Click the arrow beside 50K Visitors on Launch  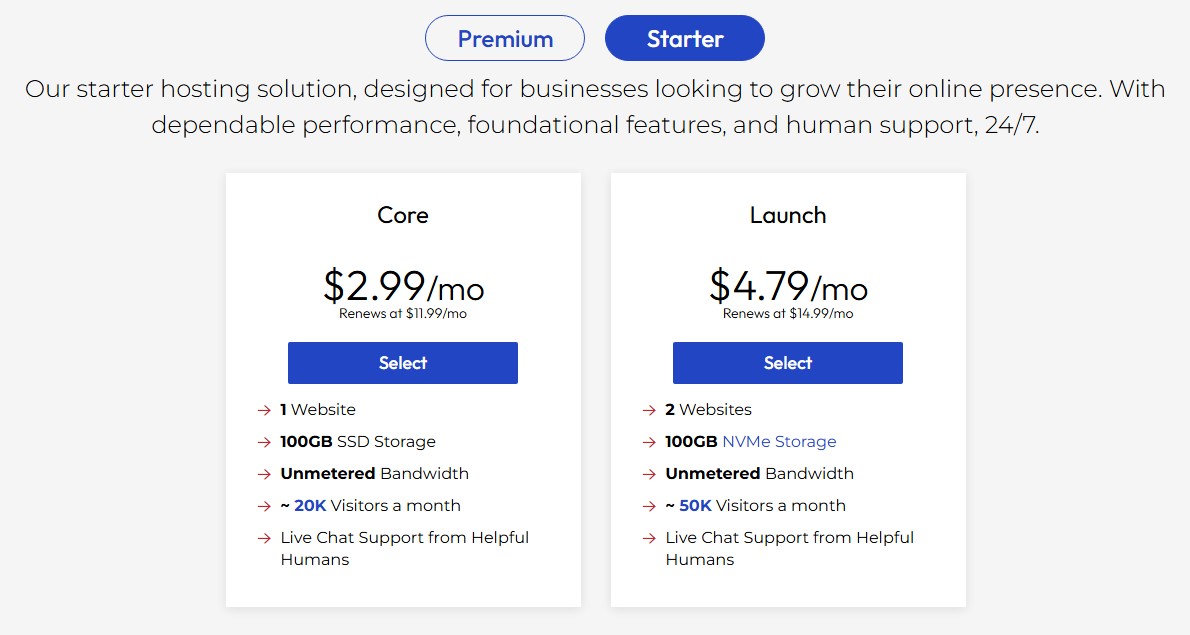click(x=650, y=505)
